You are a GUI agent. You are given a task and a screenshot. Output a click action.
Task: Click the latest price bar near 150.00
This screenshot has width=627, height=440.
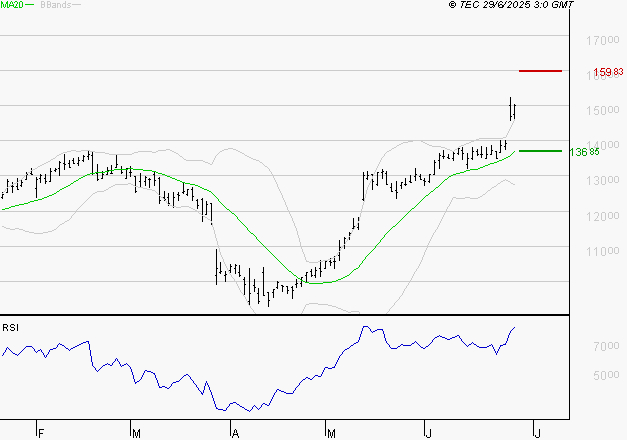pyautogui.click(x=515, y=111)
